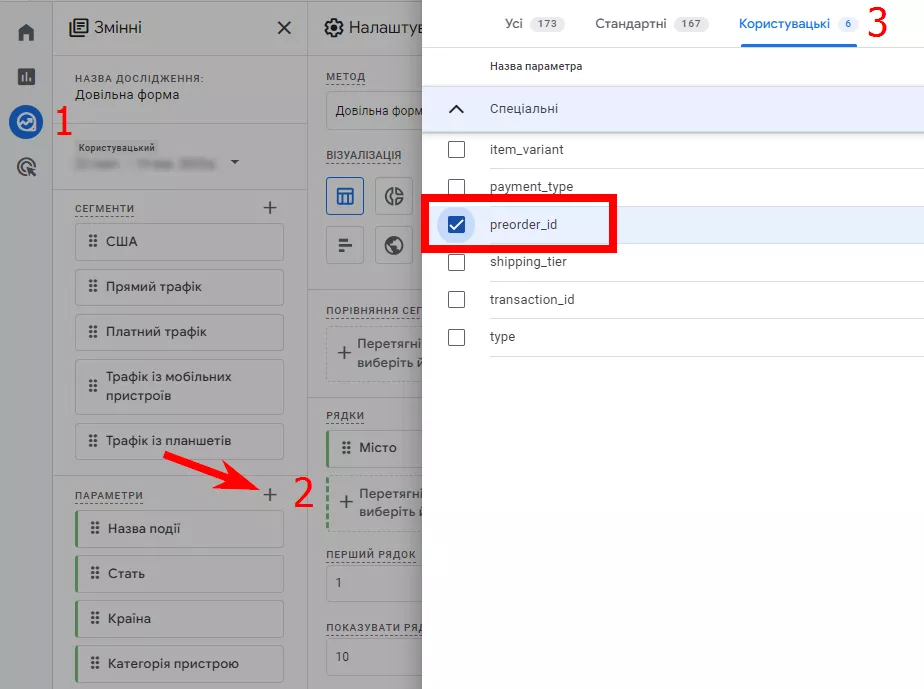Image resolution: width=924 pixels, height=689 pixels.
Task: Click drag handle of Трафік із планшетів
Action: 93,441
